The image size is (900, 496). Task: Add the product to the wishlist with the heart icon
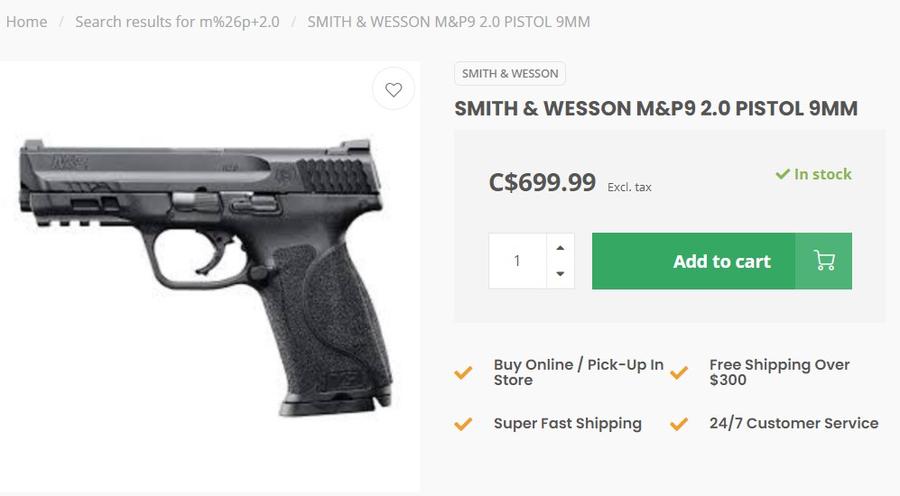pos(393,90)
